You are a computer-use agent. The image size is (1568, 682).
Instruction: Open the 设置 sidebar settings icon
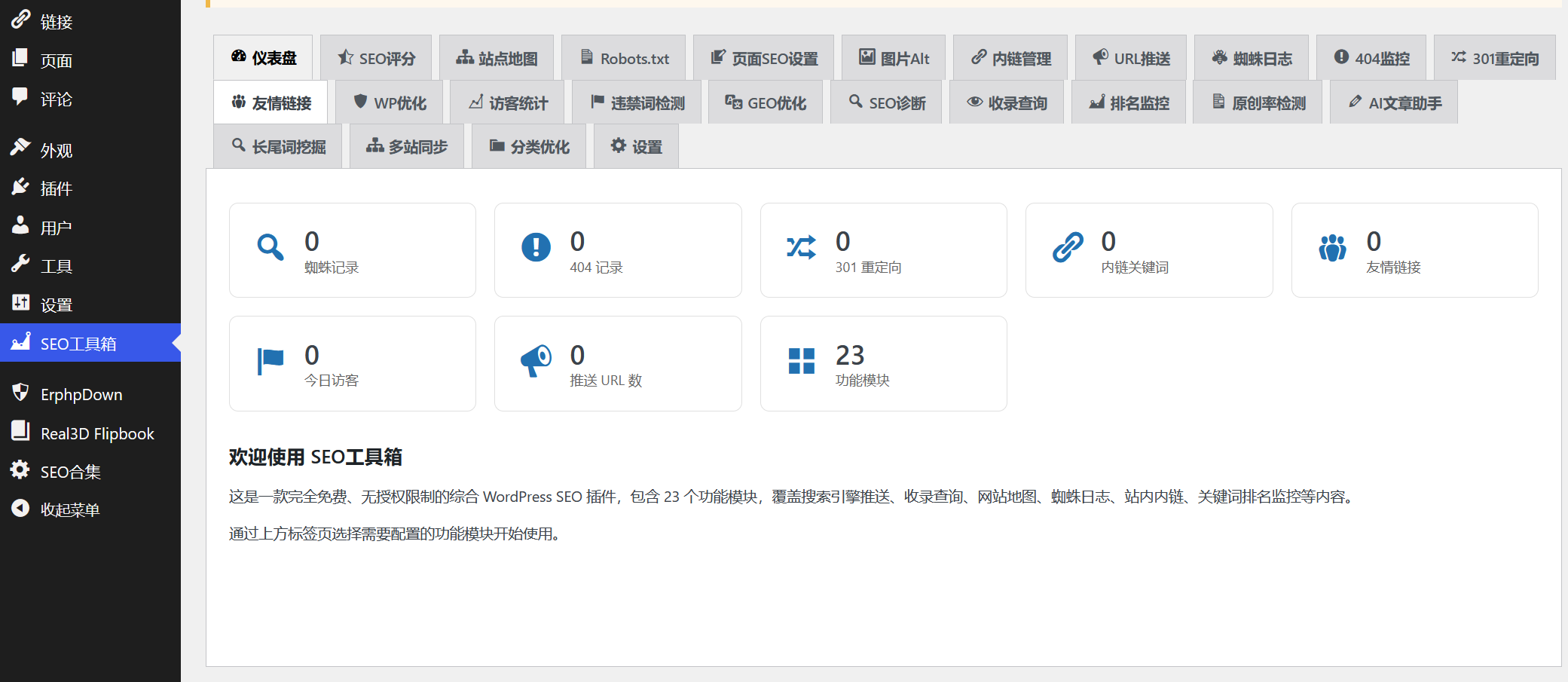[20, 303]
